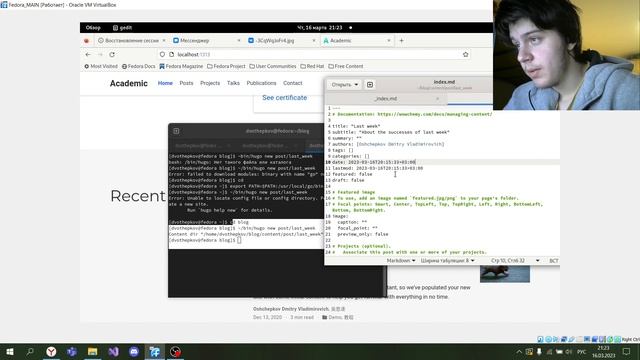Click the post thumbnail image

(505, 274)
